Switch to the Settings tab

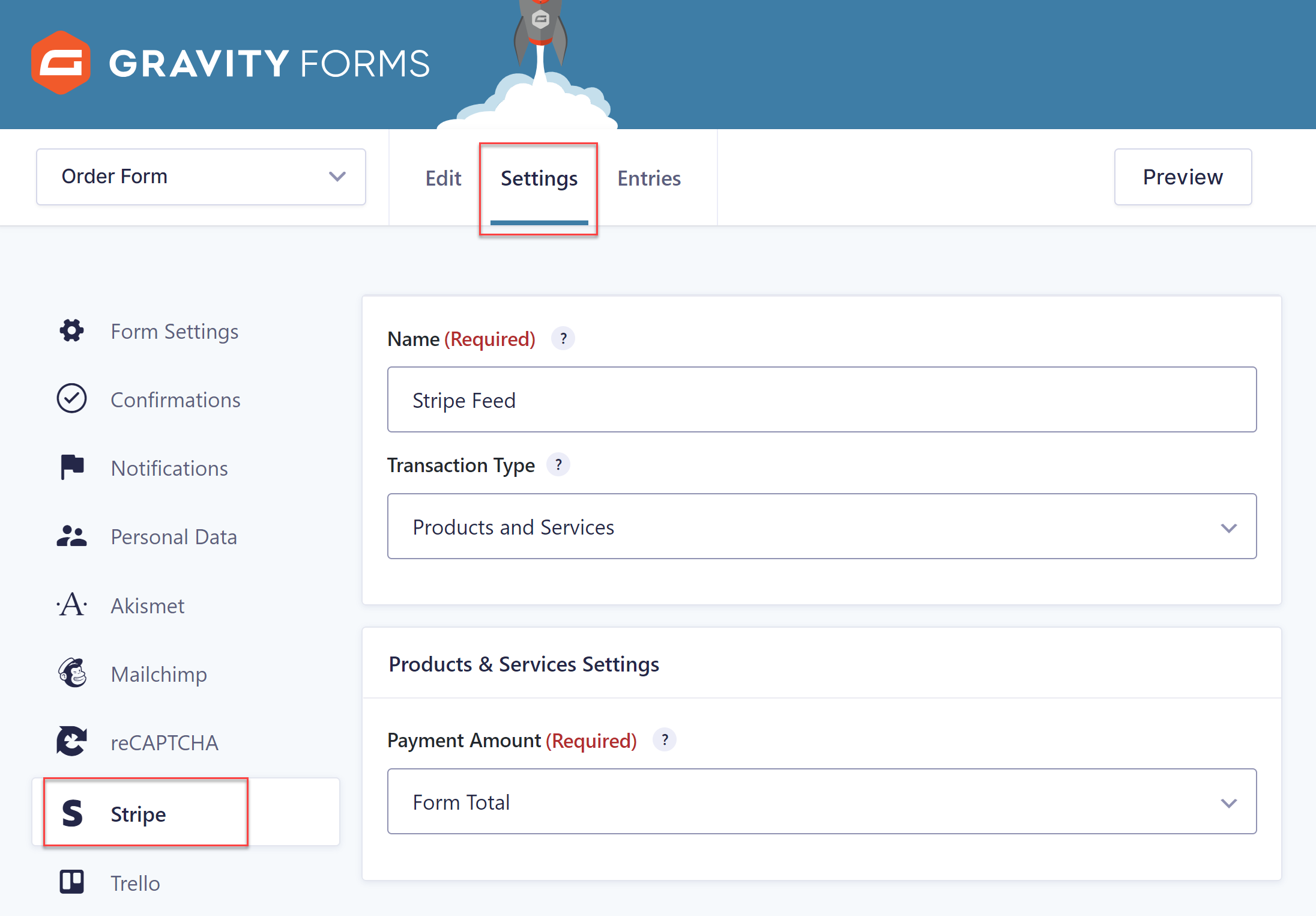pos(539,178)
